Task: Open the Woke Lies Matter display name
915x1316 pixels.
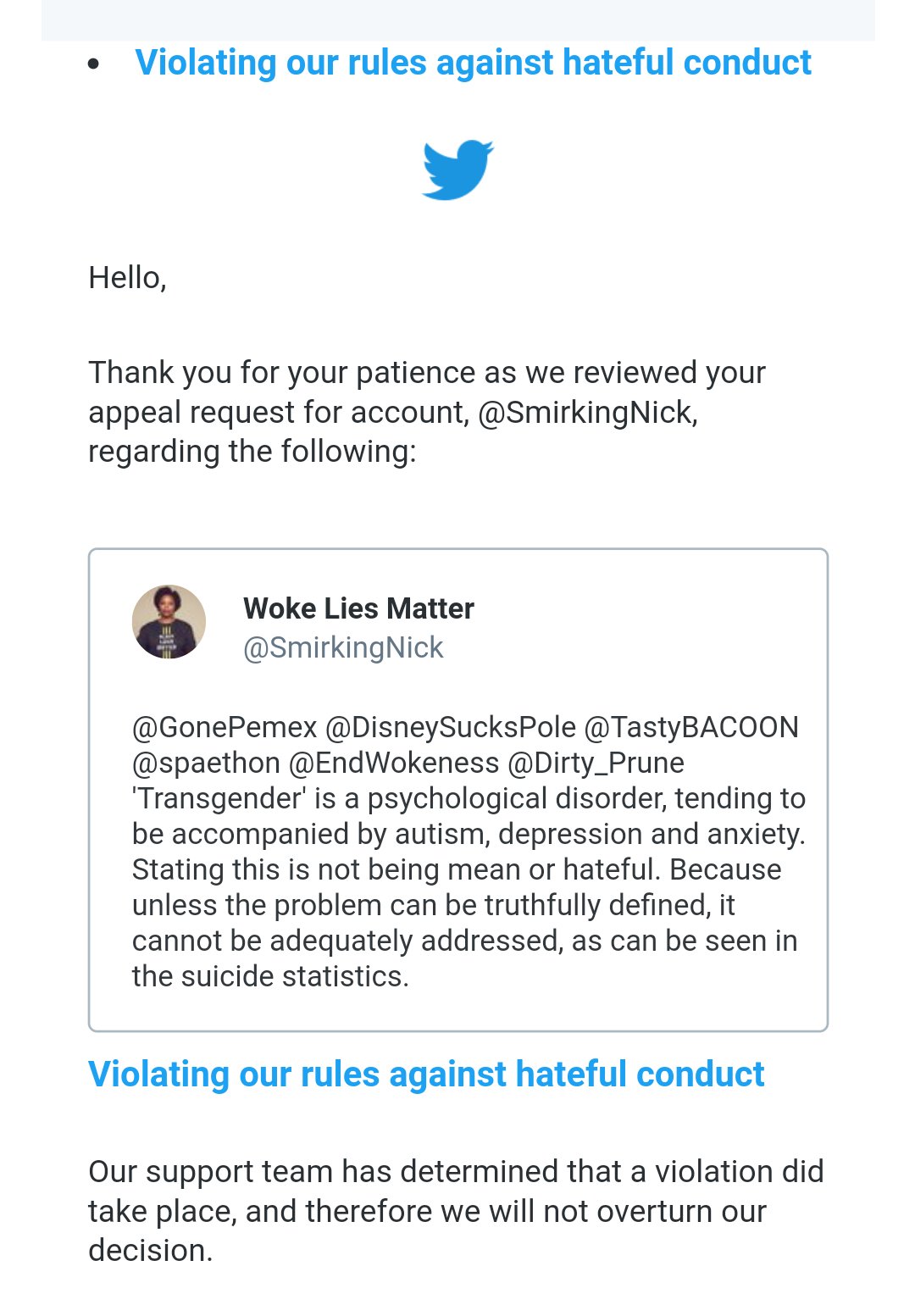Action: [358, 608]
